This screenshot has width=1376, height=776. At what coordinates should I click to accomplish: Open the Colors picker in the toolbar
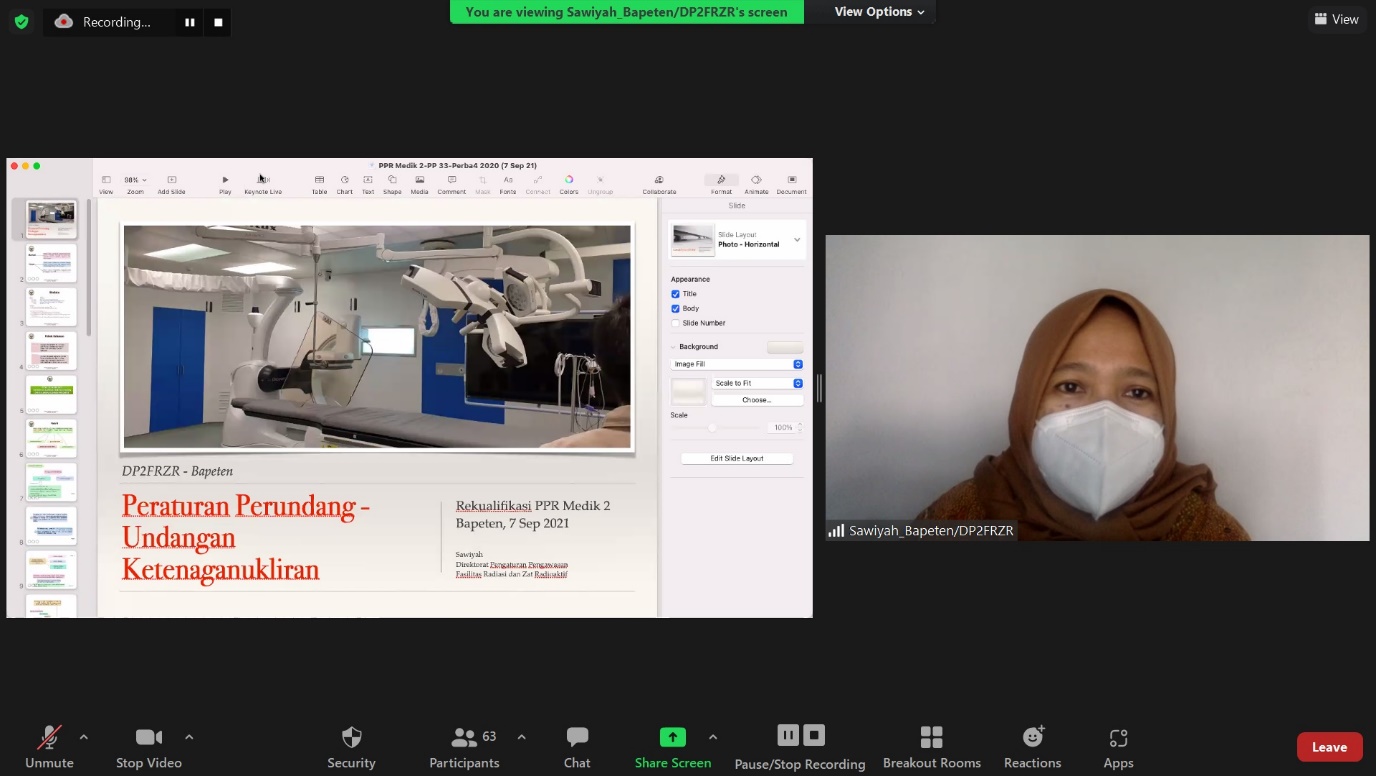pyautogui.click(x=568, y=184)
